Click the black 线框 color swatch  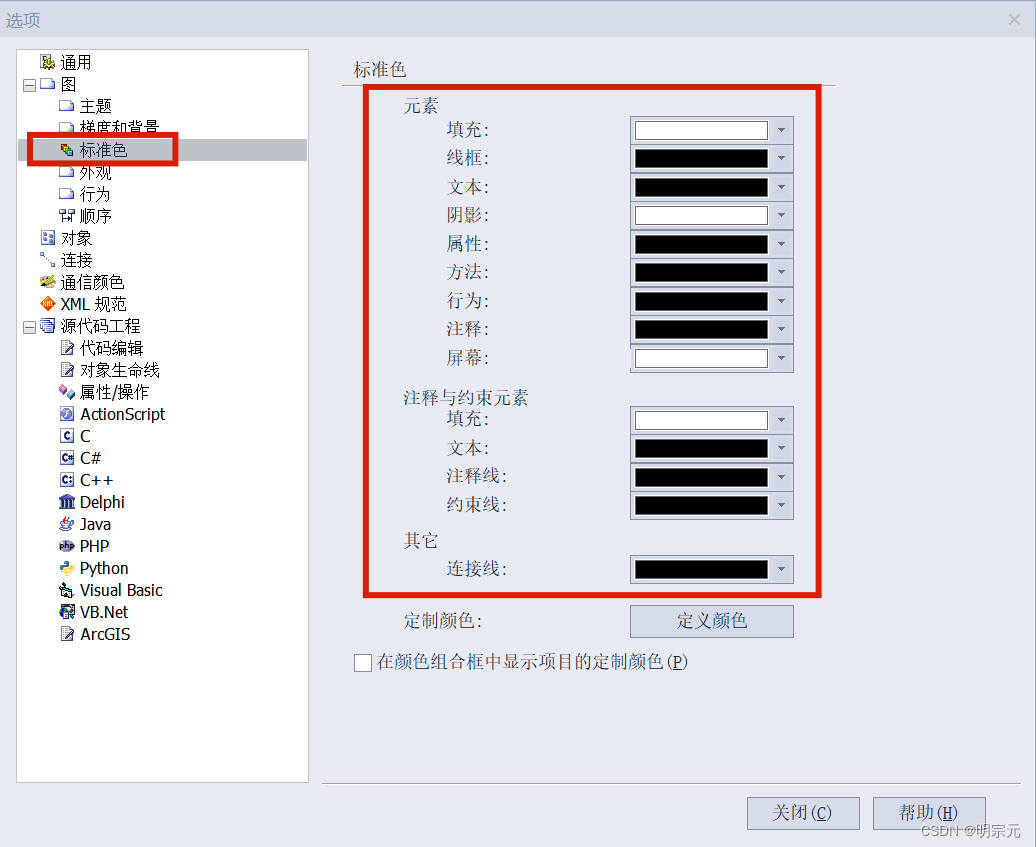point(701,159)
